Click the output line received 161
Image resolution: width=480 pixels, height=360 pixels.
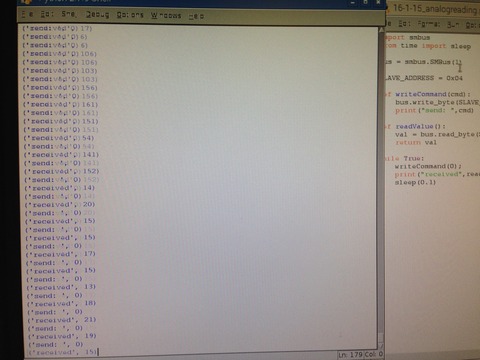[61, 104]
